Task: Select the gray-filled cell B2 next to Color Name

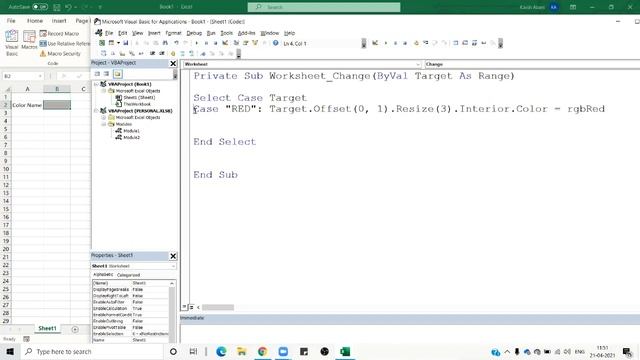Action: (x=57, y=105)
